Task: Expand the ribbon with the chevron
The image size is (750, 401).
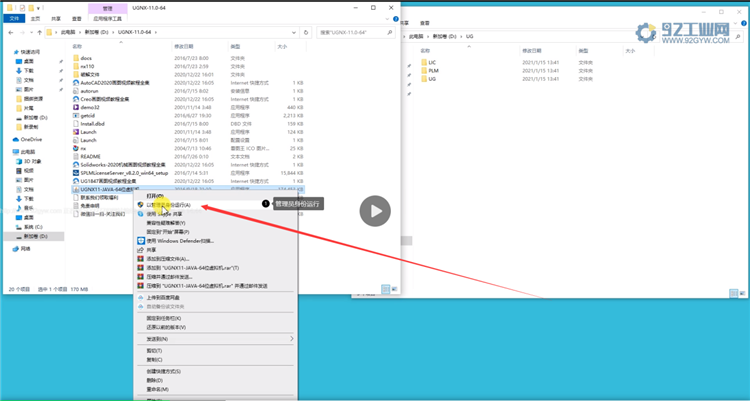Action: coord(388,19)
